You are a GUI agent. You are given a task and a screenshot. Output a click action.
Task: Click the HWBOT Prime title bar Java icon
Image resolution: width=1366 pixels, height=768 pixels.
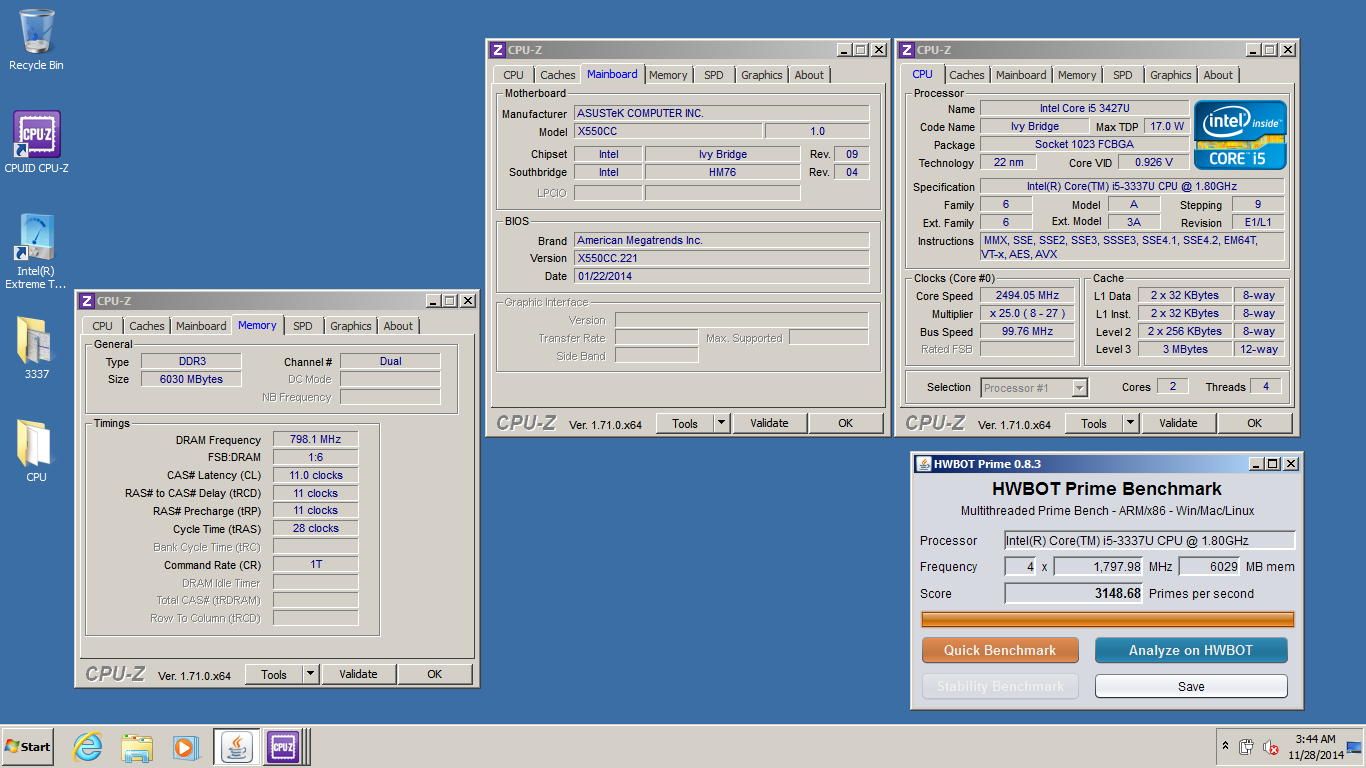923,464
